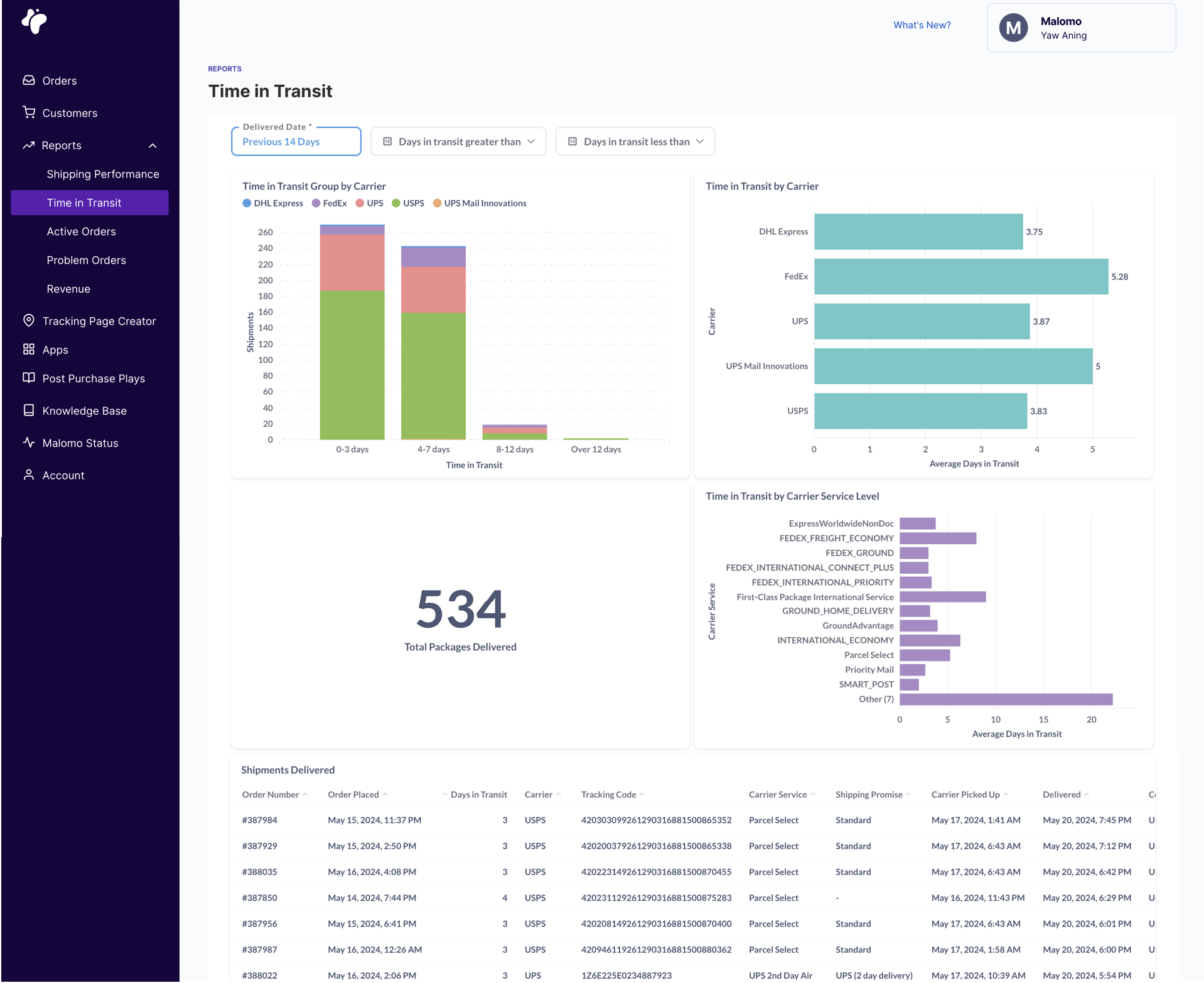Open the Malomo Yaw Aning account card
This screenshot has width=1204, height=983.
[x=1081, y=28]
